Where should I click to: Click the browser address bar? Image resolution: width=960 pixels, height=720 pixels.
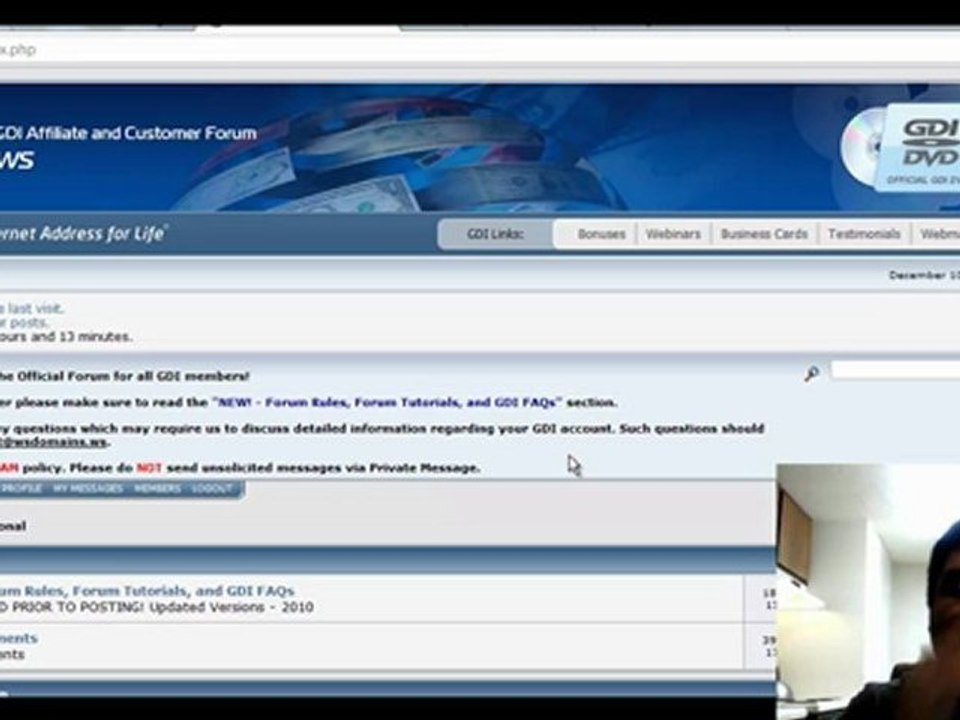tap(480, 50)
